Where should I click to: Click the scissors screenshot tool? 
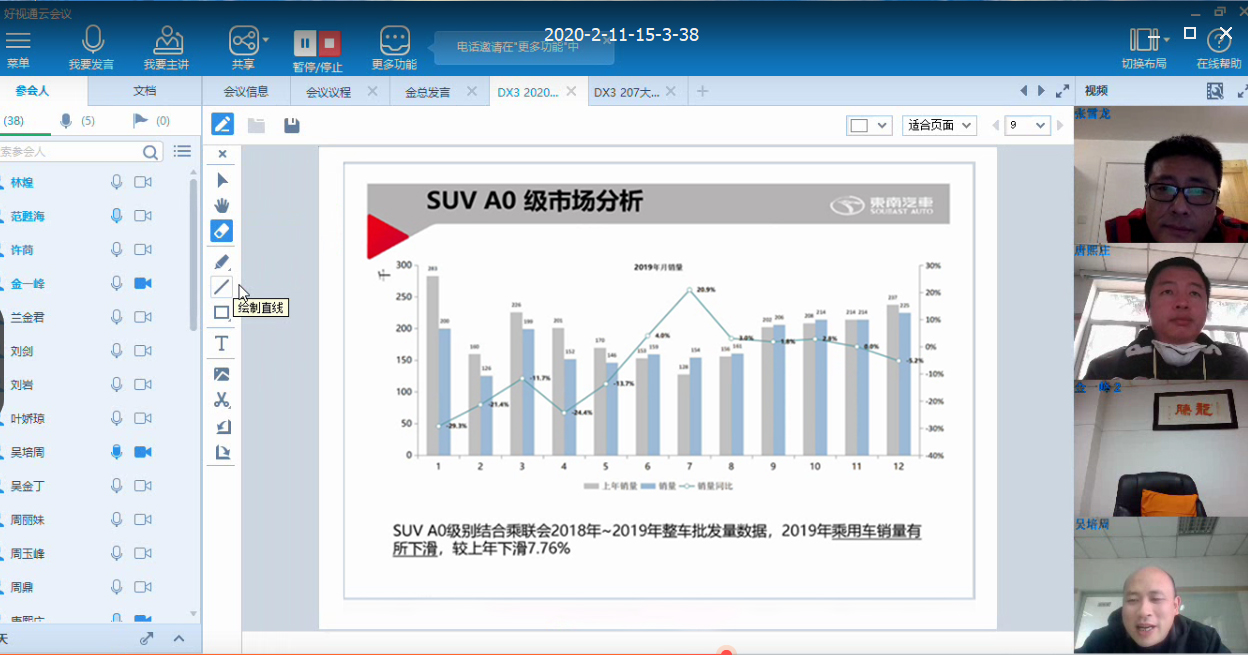(222, 400)
